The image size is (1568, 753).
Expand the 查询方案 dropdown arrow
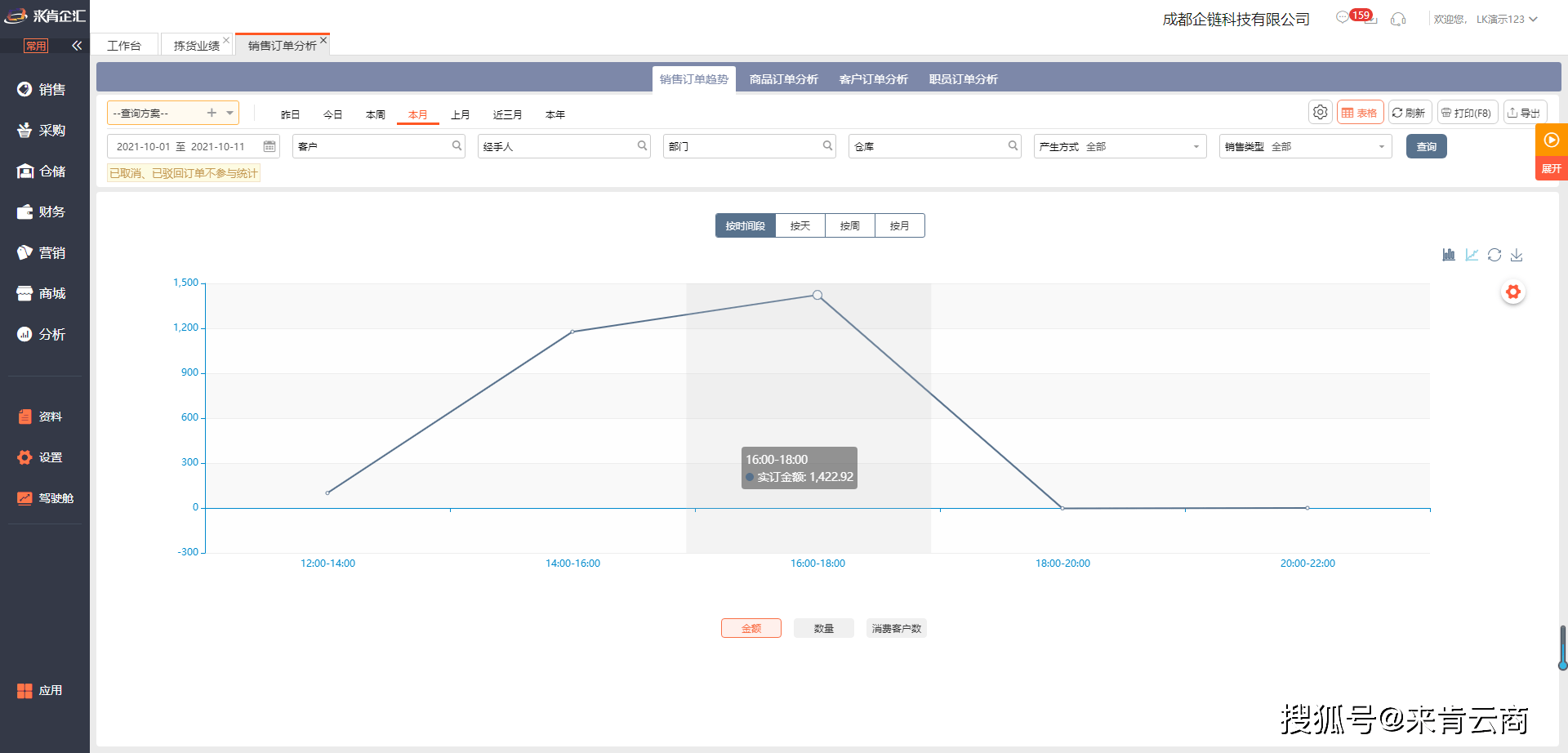pyautogui.click(x=229, y=113)
